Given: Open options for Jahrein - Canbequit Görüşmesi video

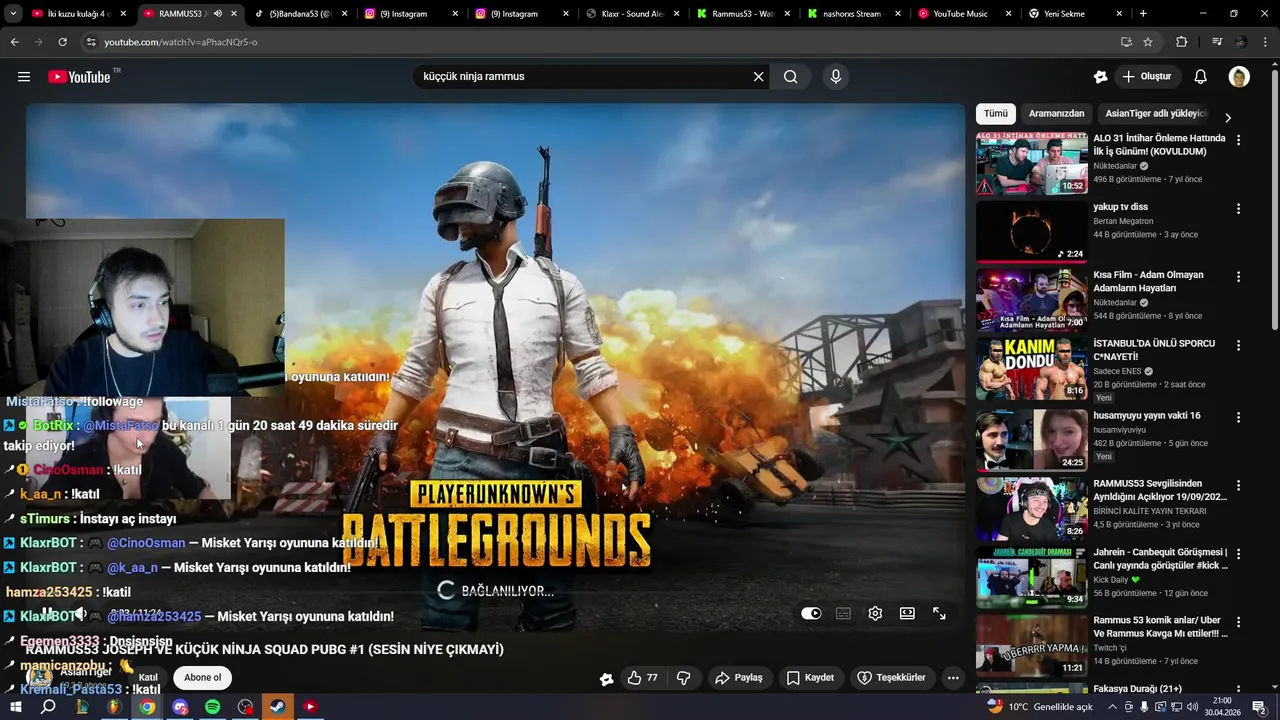Looking at the screenshot, I should click(1238, 554).
